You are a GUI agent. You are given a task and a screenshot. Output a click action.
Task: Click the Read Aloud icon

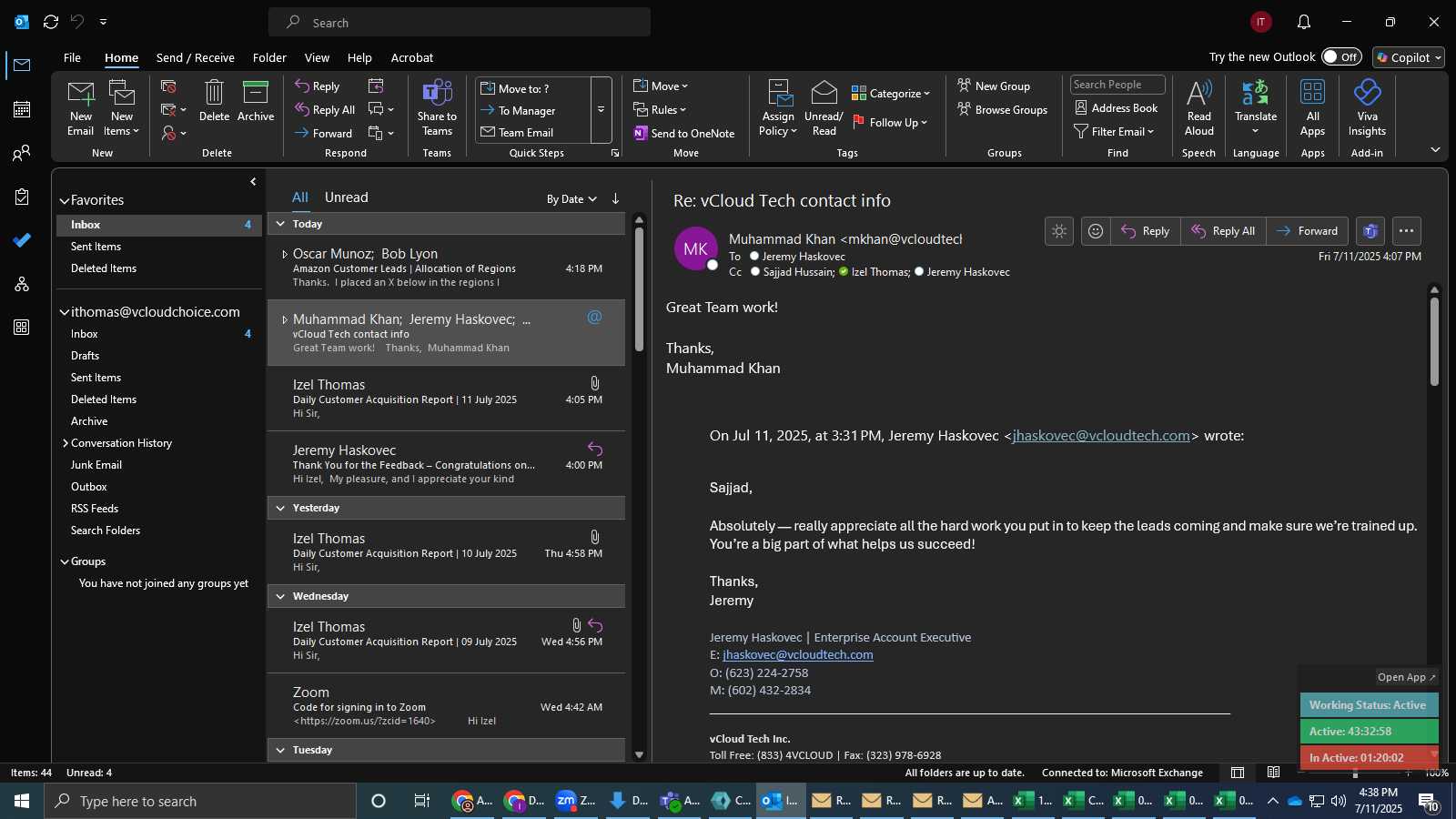click(x=1199, y=107)
